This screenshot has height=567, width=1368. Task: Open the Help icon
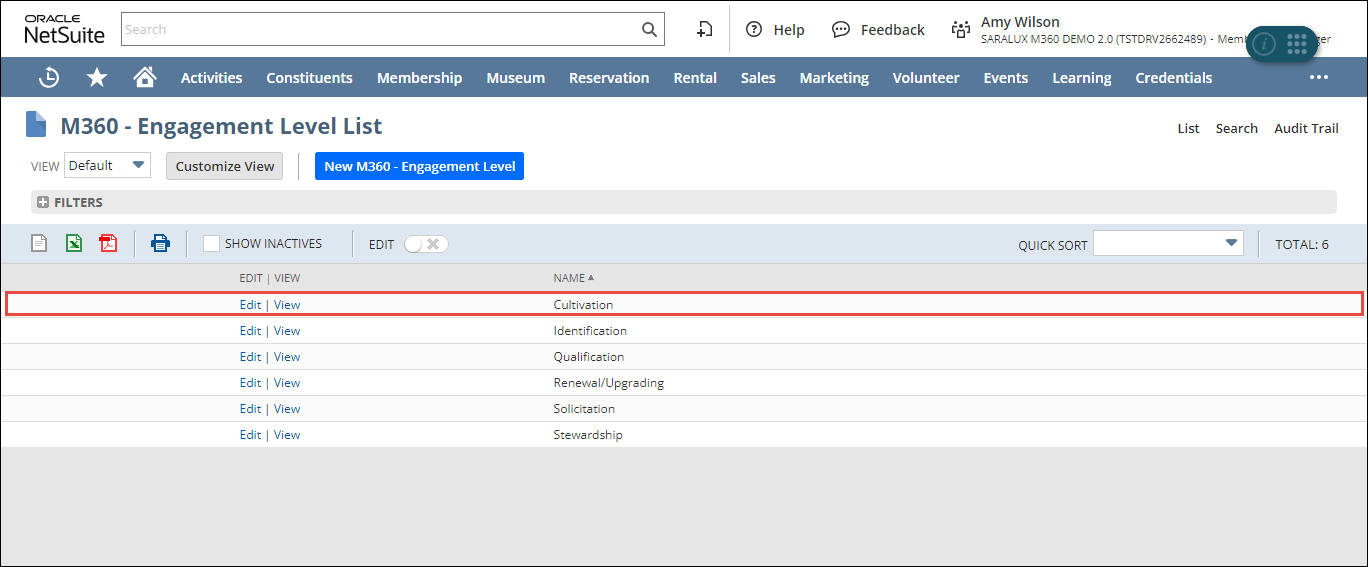[x=755, y=30]
